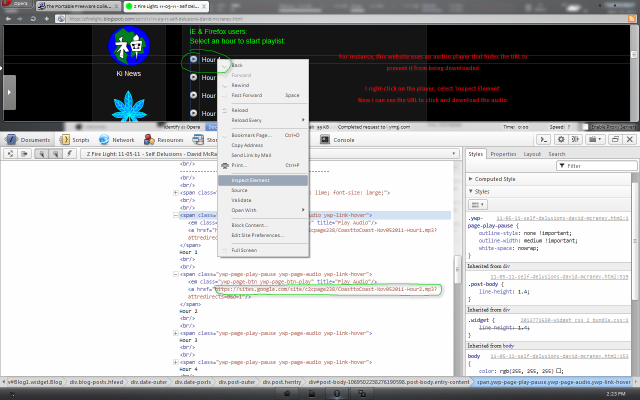Open the .post-body stylesheet source link

click(559, 277)
